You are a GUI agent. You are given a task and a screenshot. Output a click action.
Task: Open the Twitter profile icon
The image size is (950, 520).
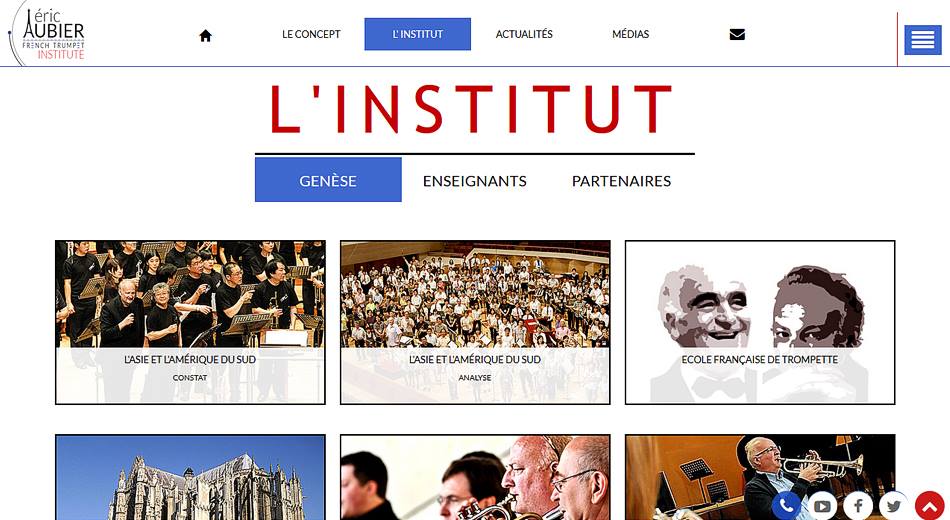894,505
